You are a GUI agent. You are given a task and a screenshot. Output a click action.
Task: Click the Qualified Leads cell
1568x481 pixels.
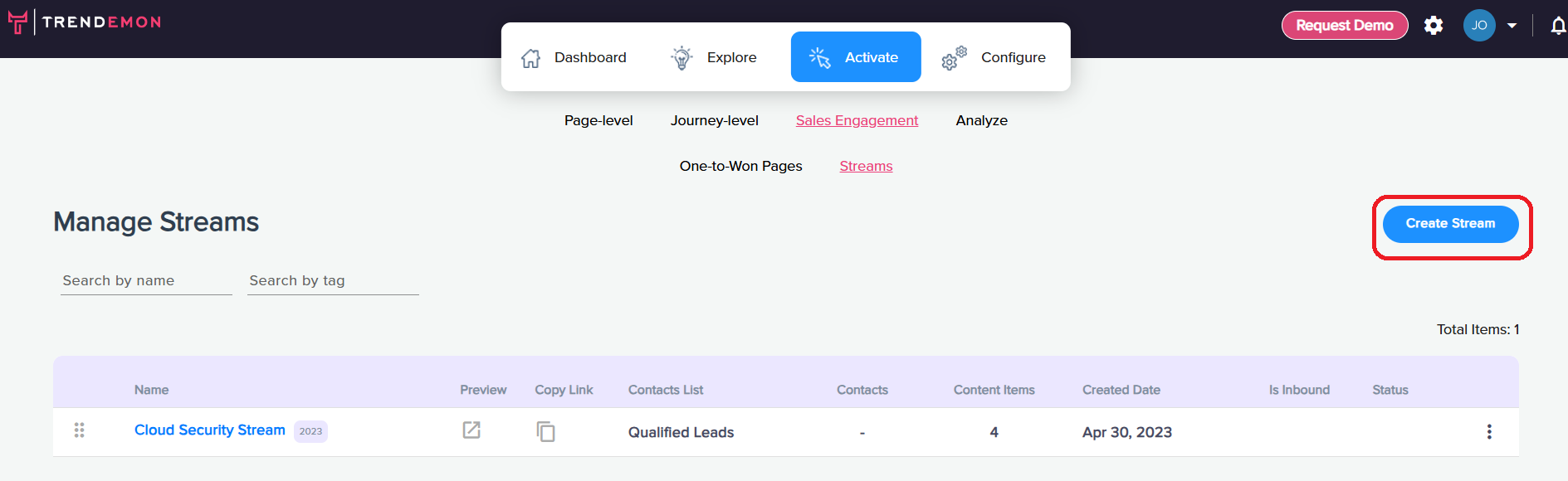coord(681,432)
